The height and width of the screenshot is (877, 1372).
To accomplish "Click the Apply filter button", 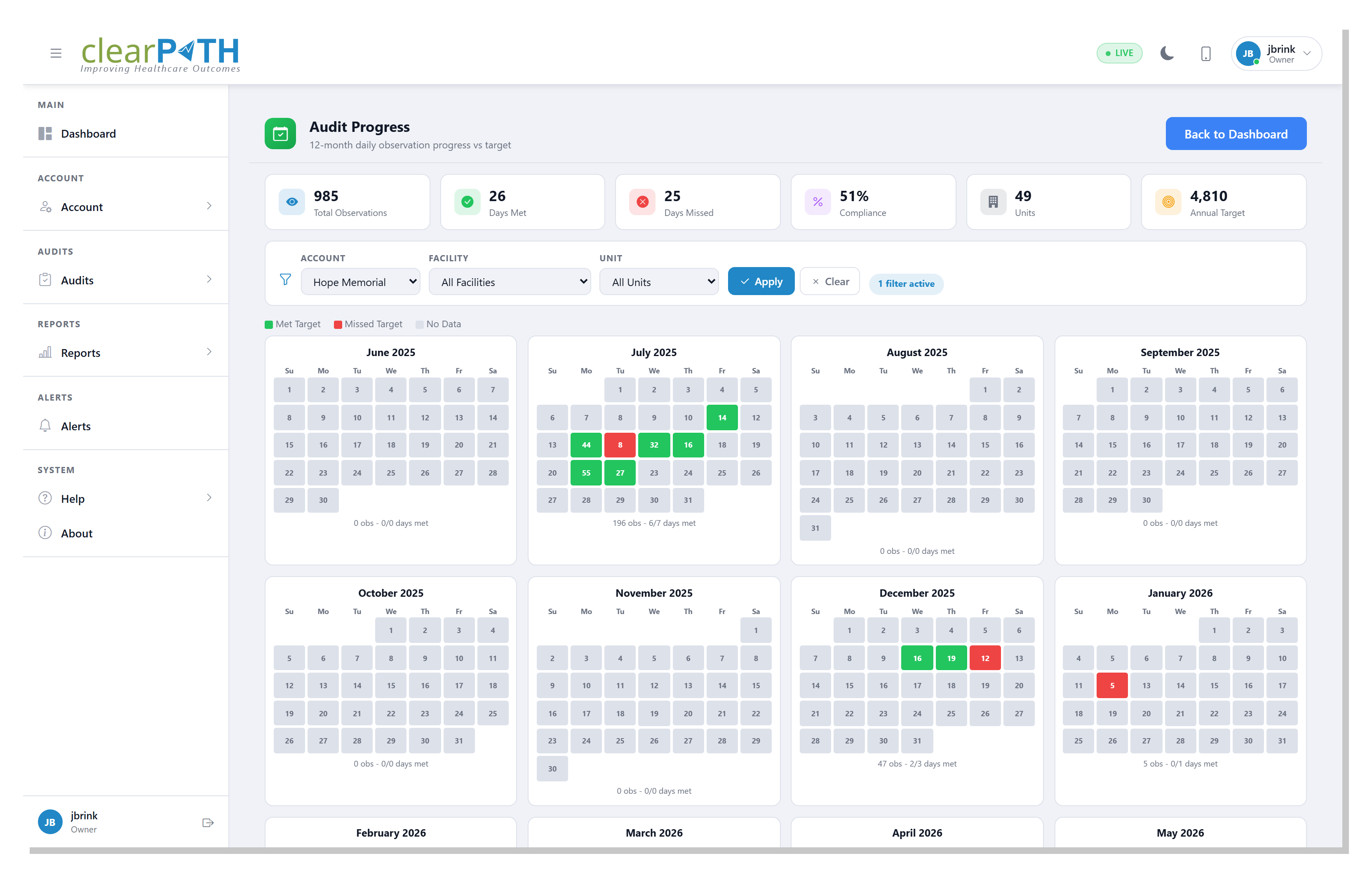I will click(x=761, y=281).
